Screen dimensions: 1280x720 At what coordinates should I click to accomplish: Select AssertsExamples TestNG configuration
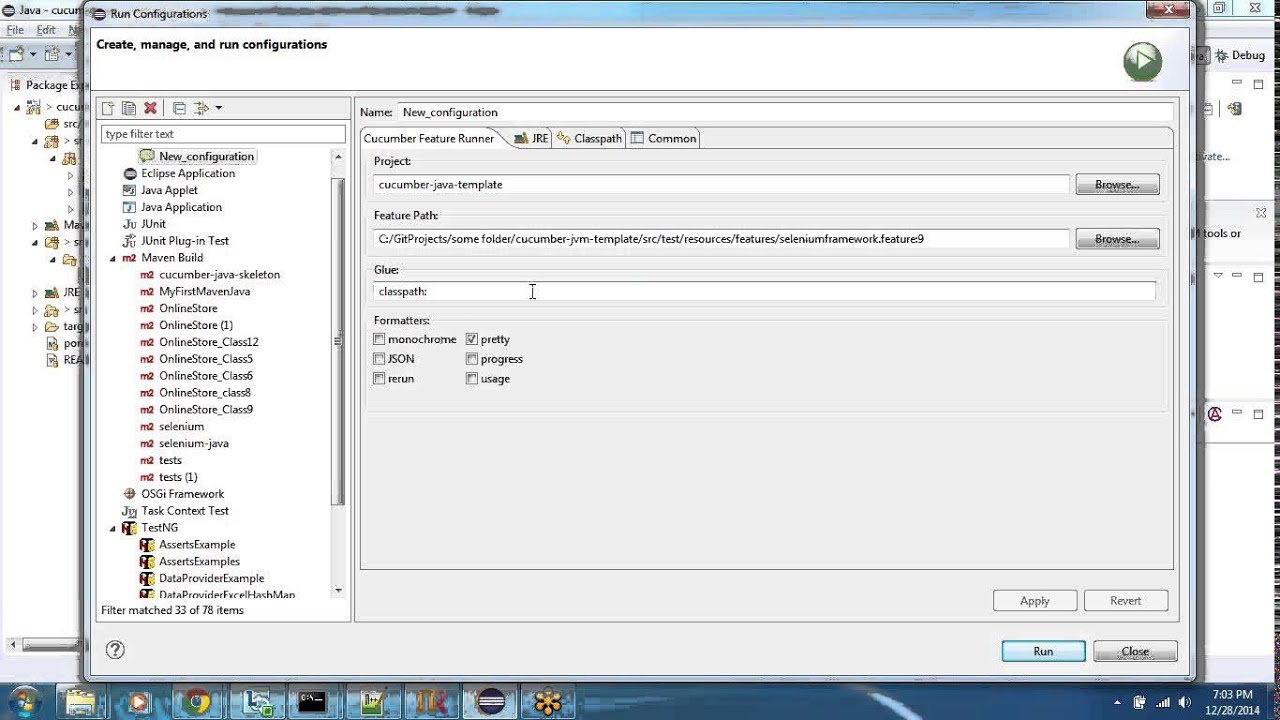[x=199, y=562]
